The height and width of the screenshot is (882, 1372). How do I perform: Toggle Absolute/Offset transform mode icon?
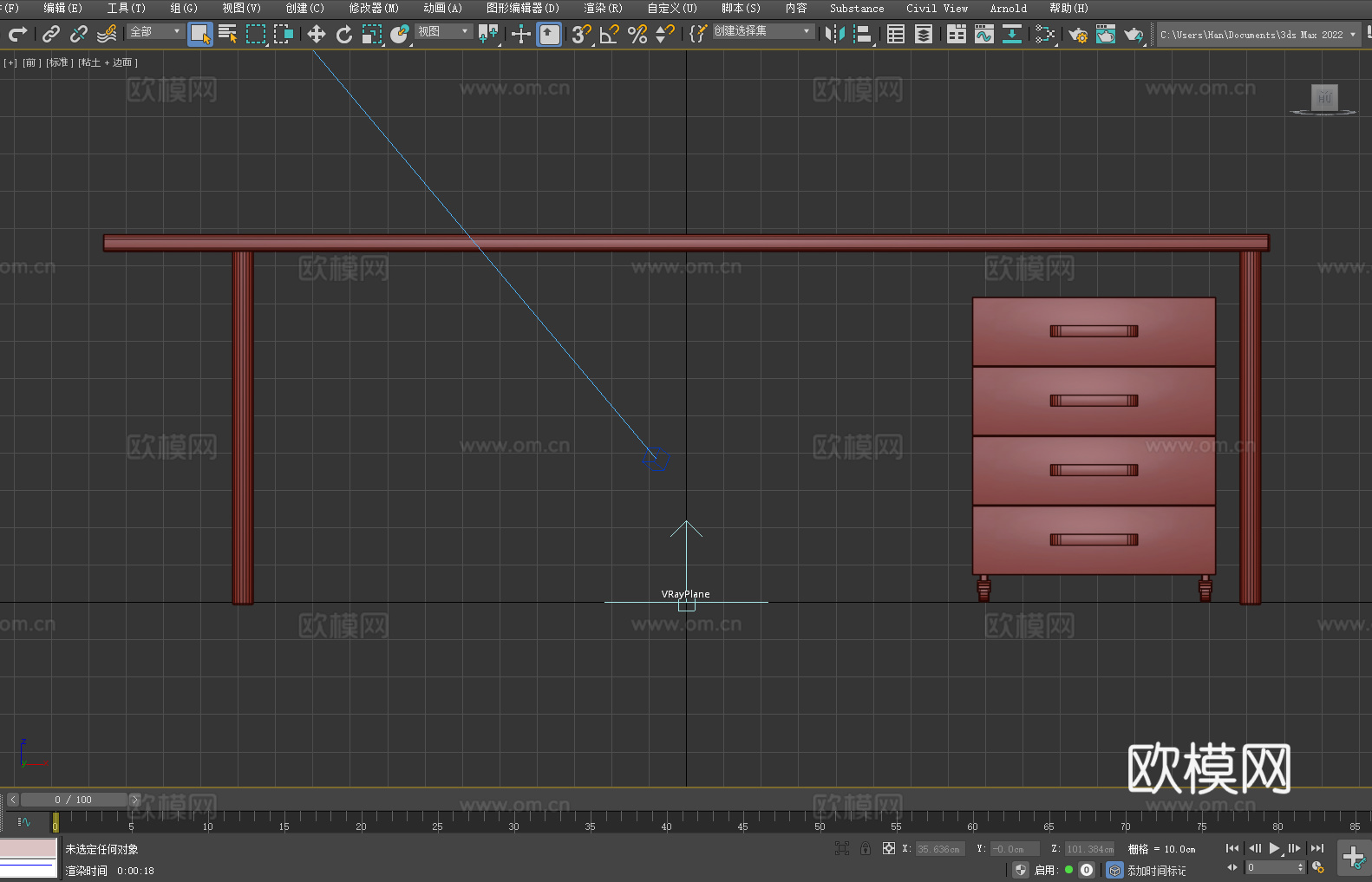pyautogui.click(x=888, y=848)
